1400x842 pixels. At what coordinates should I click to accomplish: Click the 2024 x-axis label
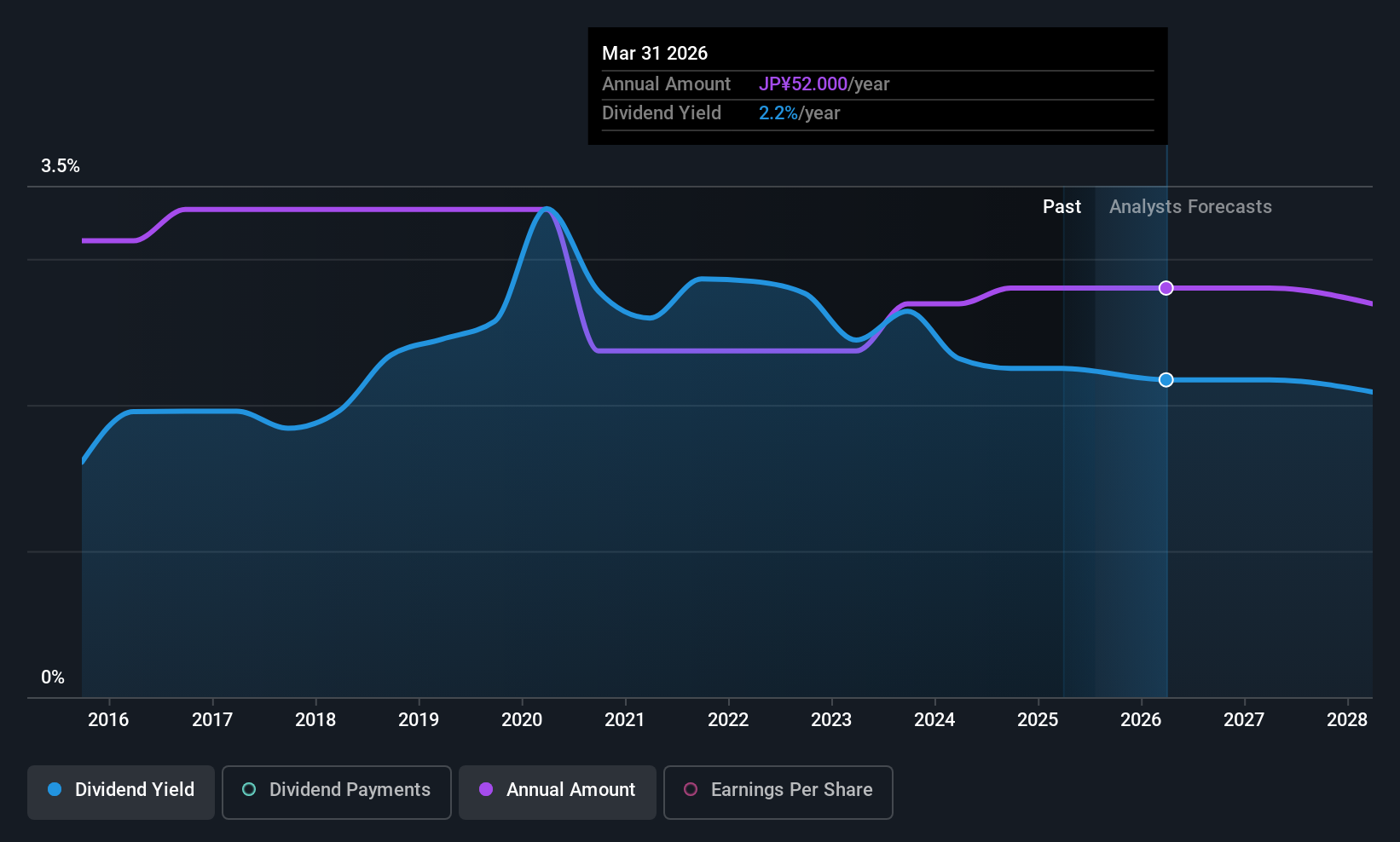tap(934, 720)
